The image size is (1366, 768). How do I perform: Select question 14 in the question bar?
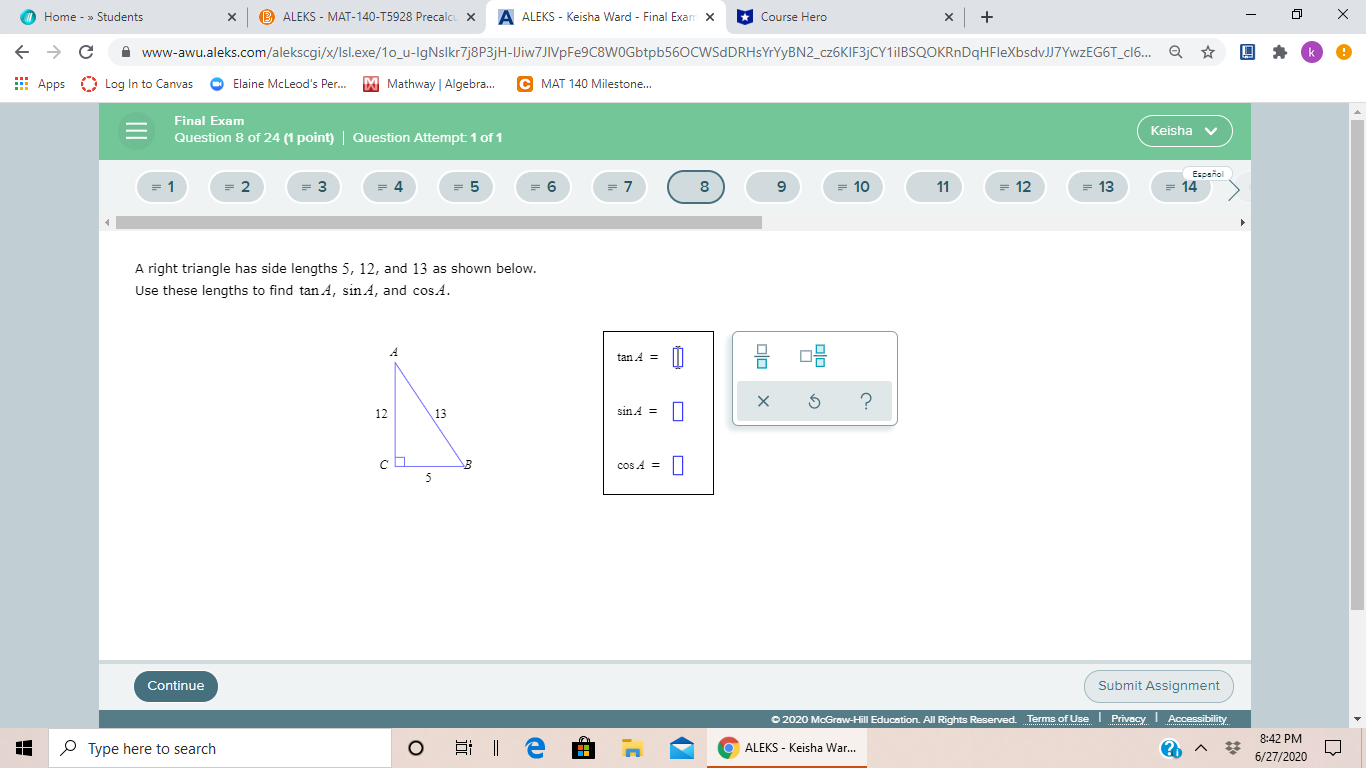[x=1180, y=186]
